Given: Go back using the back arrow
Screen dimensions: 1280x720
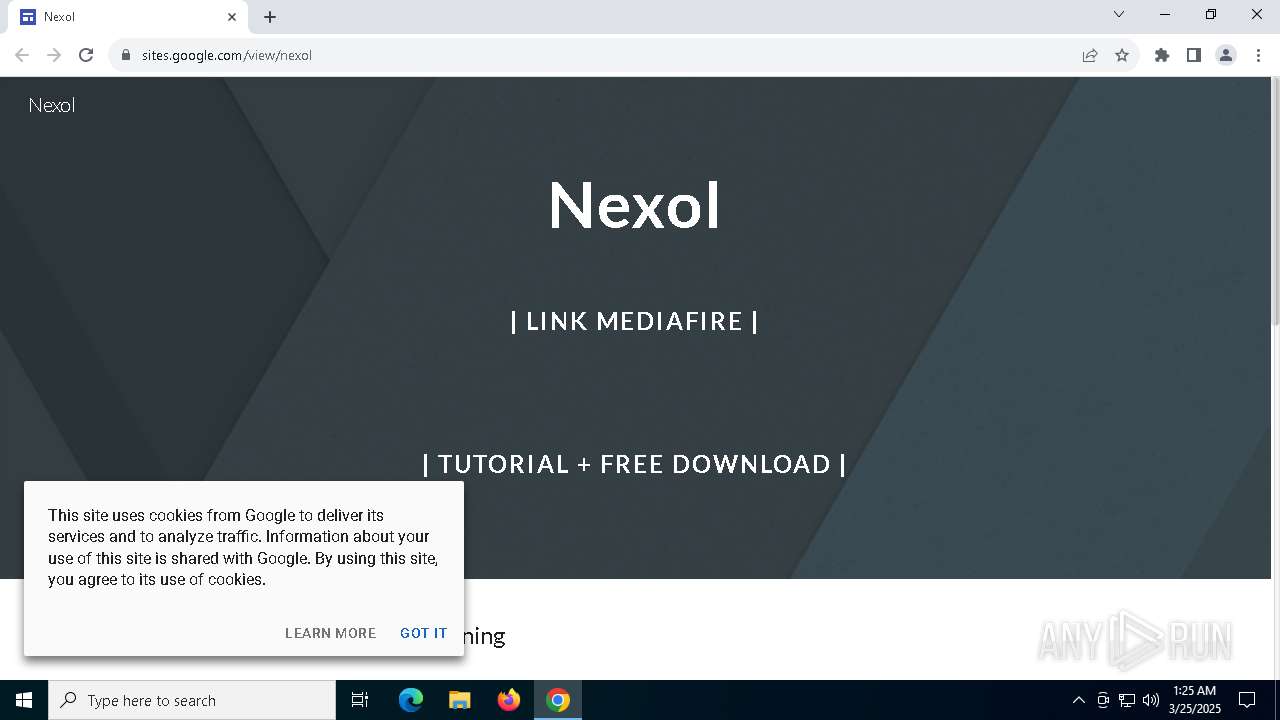Looking at the screenshot, I should [22, 55].
